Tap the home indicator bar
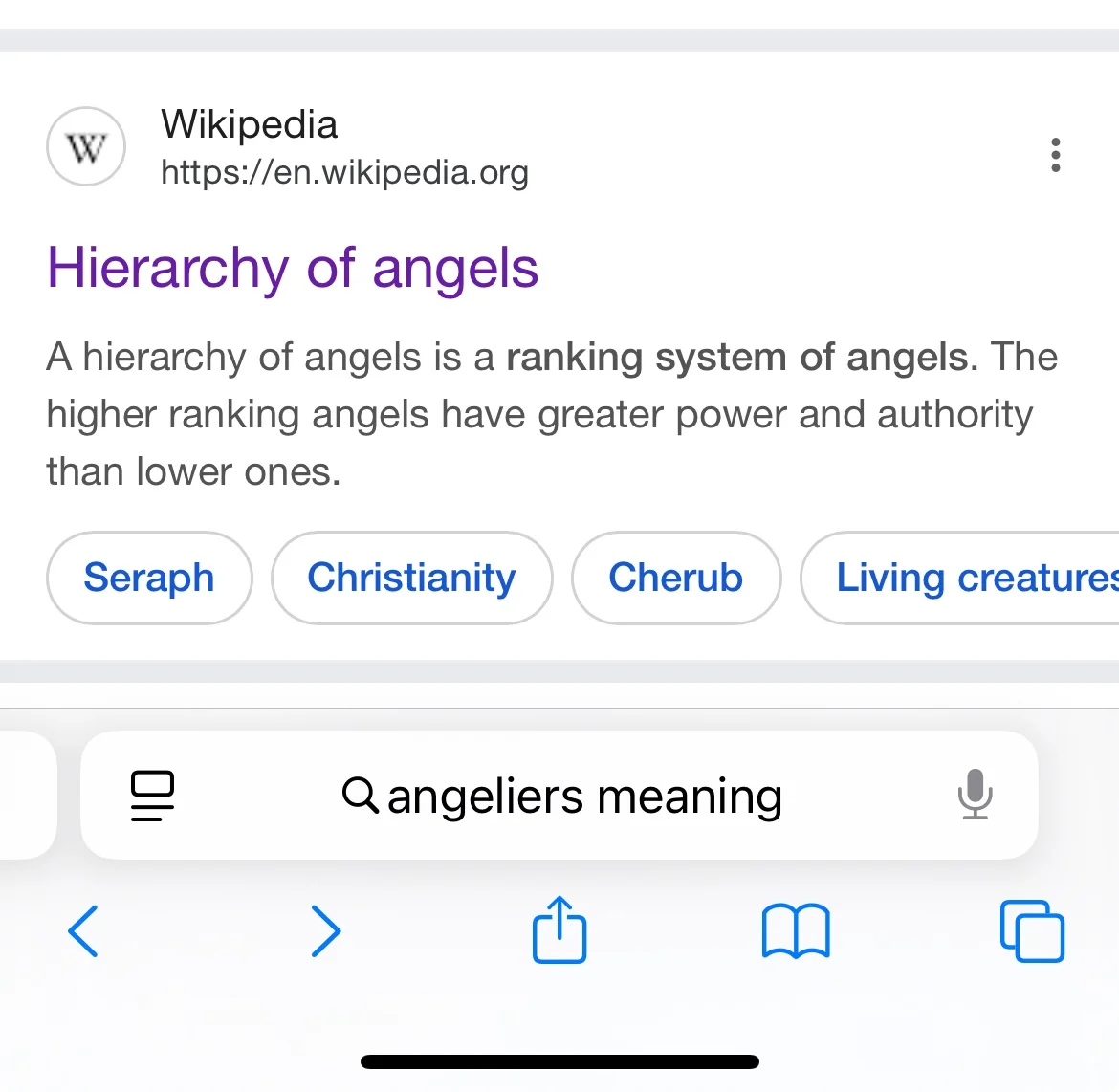The height and width of the screenshot is (1092, 1119). [x=559, y=1061]
